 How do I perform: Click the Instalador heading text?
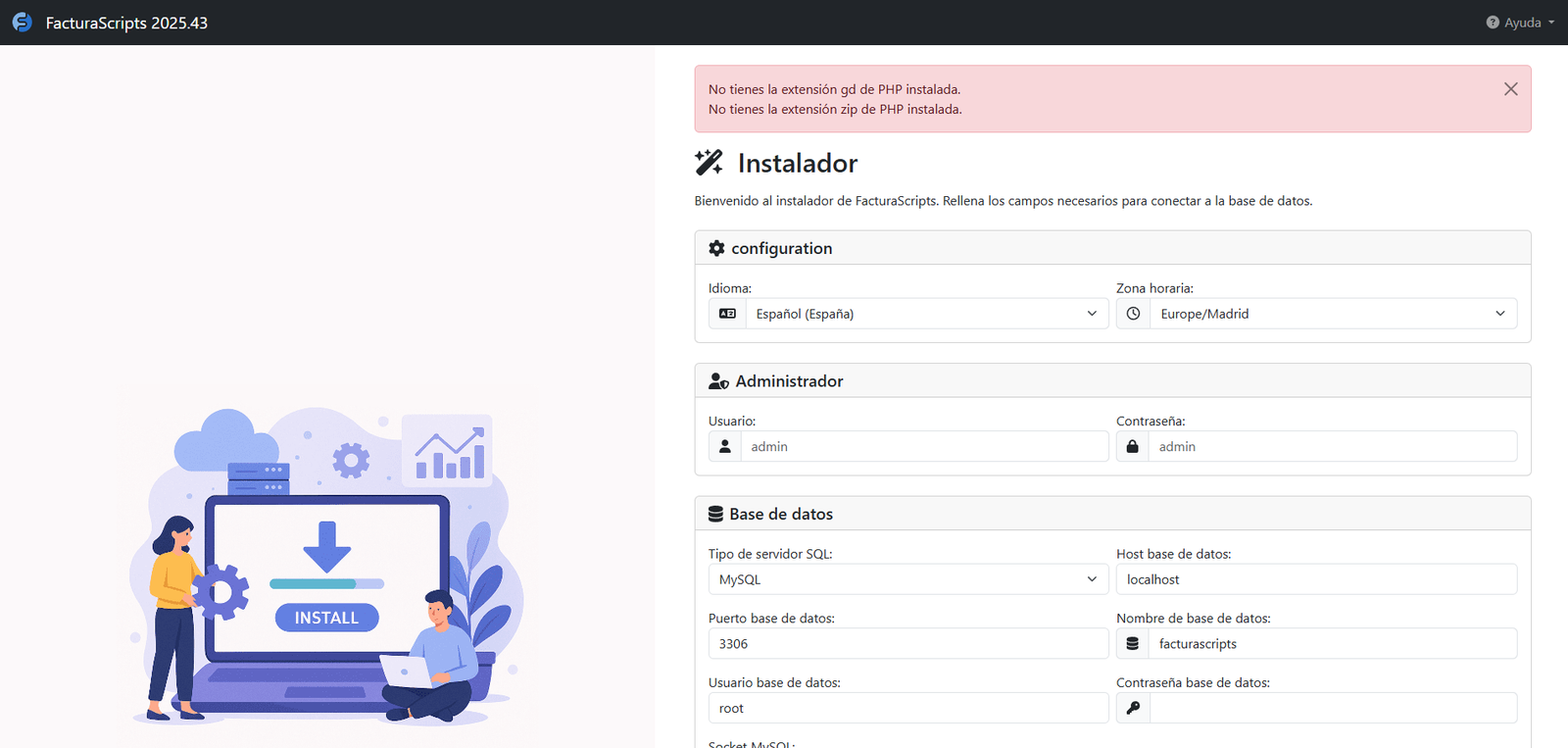798,163
